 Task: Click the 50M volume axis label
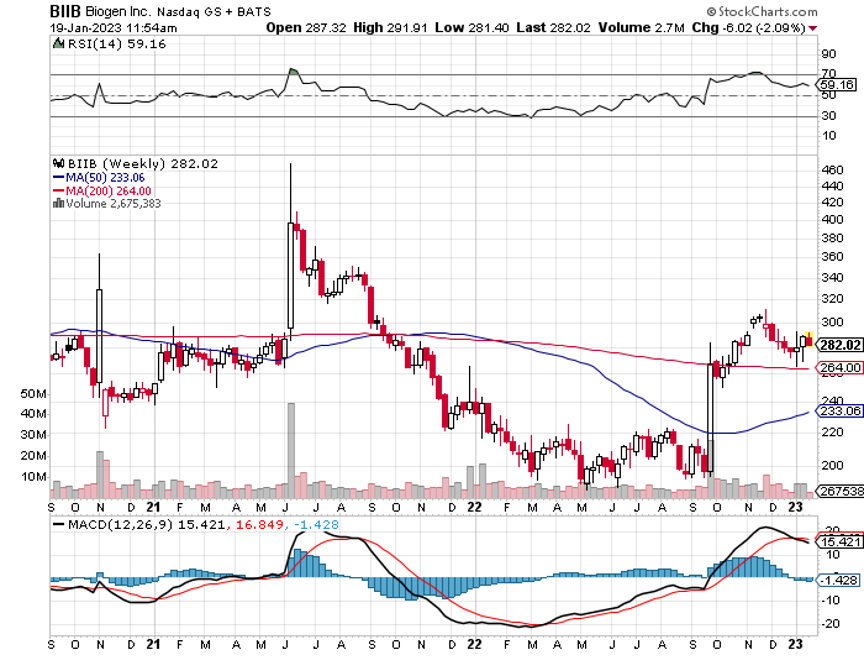pyautogui.click(x=34, y=394)
